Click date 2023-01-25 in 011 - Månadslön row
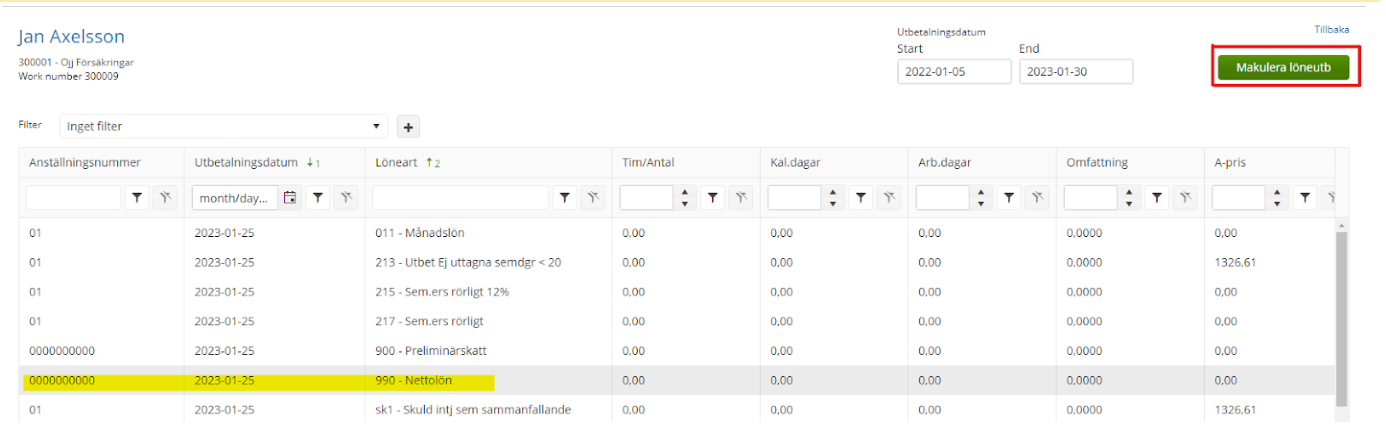 (x=225, y=233)
